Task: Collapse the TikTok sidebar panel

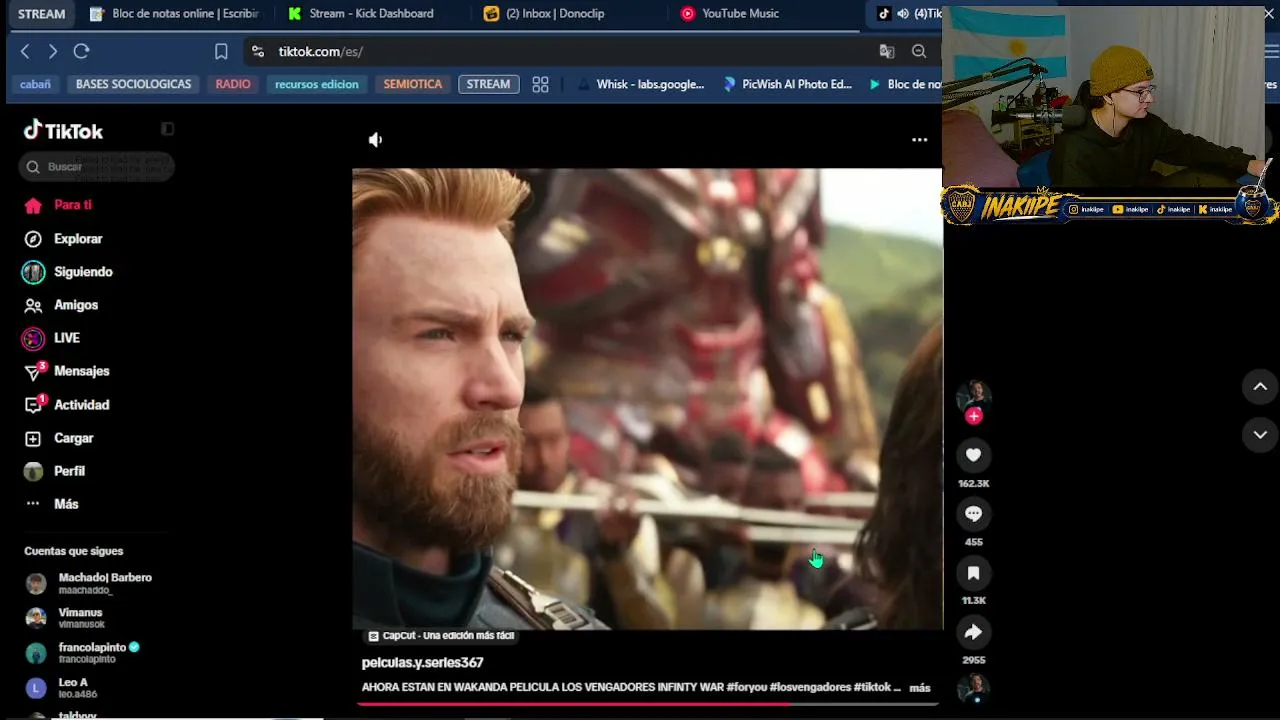Action: (x=167, y=129)
